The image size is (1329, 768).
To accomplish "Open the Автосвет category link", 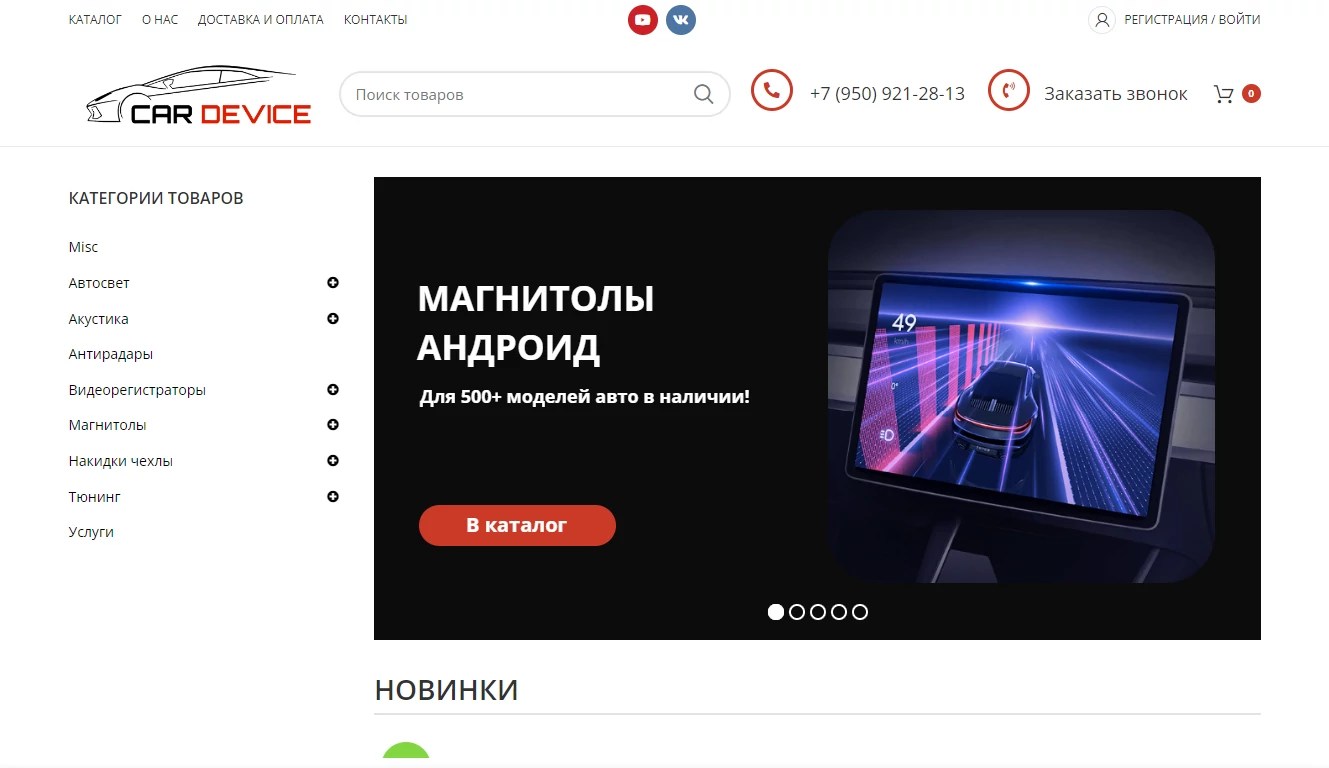I will (x=99, y=283).
